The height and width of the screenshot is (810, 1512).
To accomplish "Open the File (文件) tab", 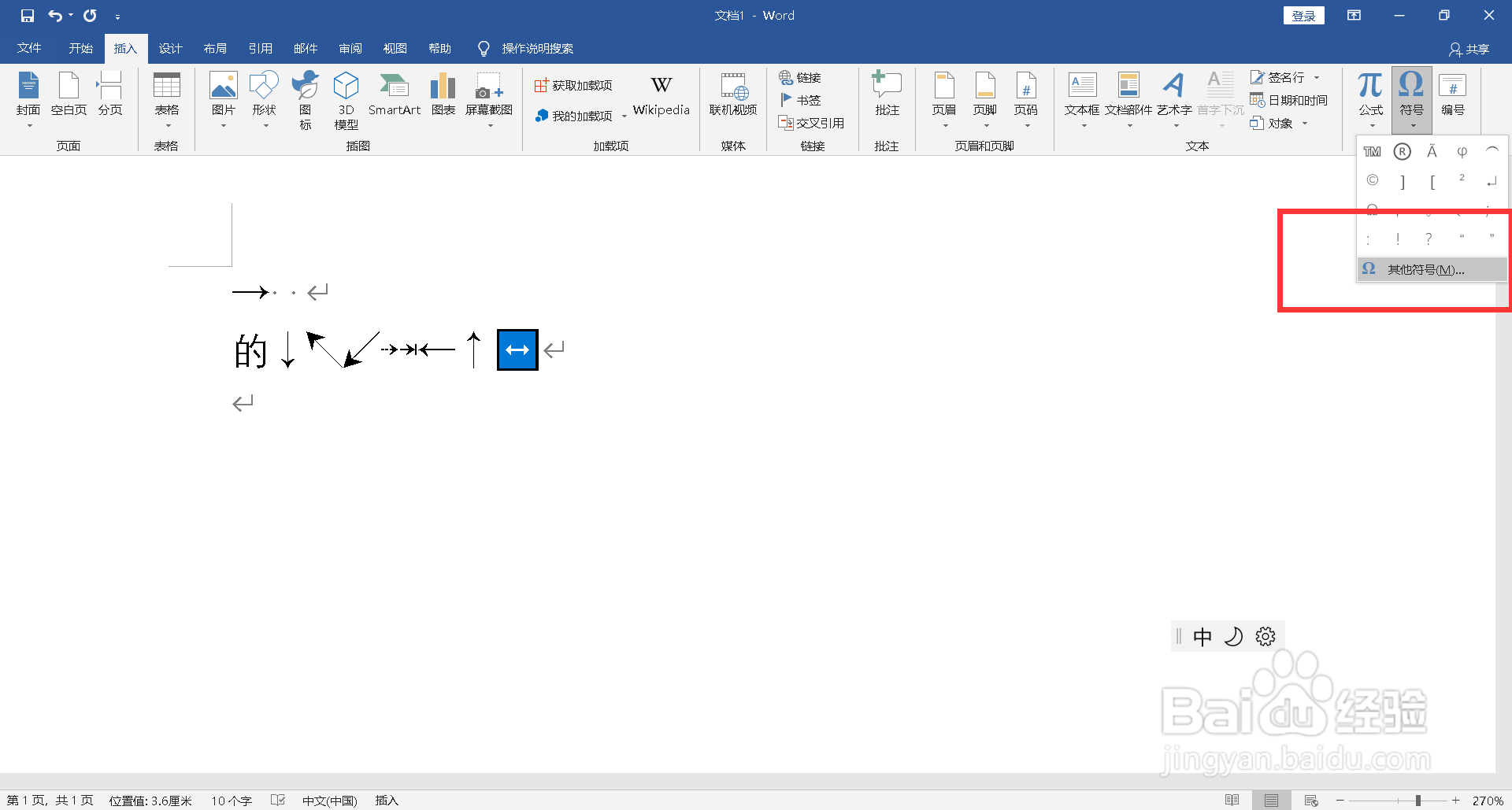I will 29,48.
